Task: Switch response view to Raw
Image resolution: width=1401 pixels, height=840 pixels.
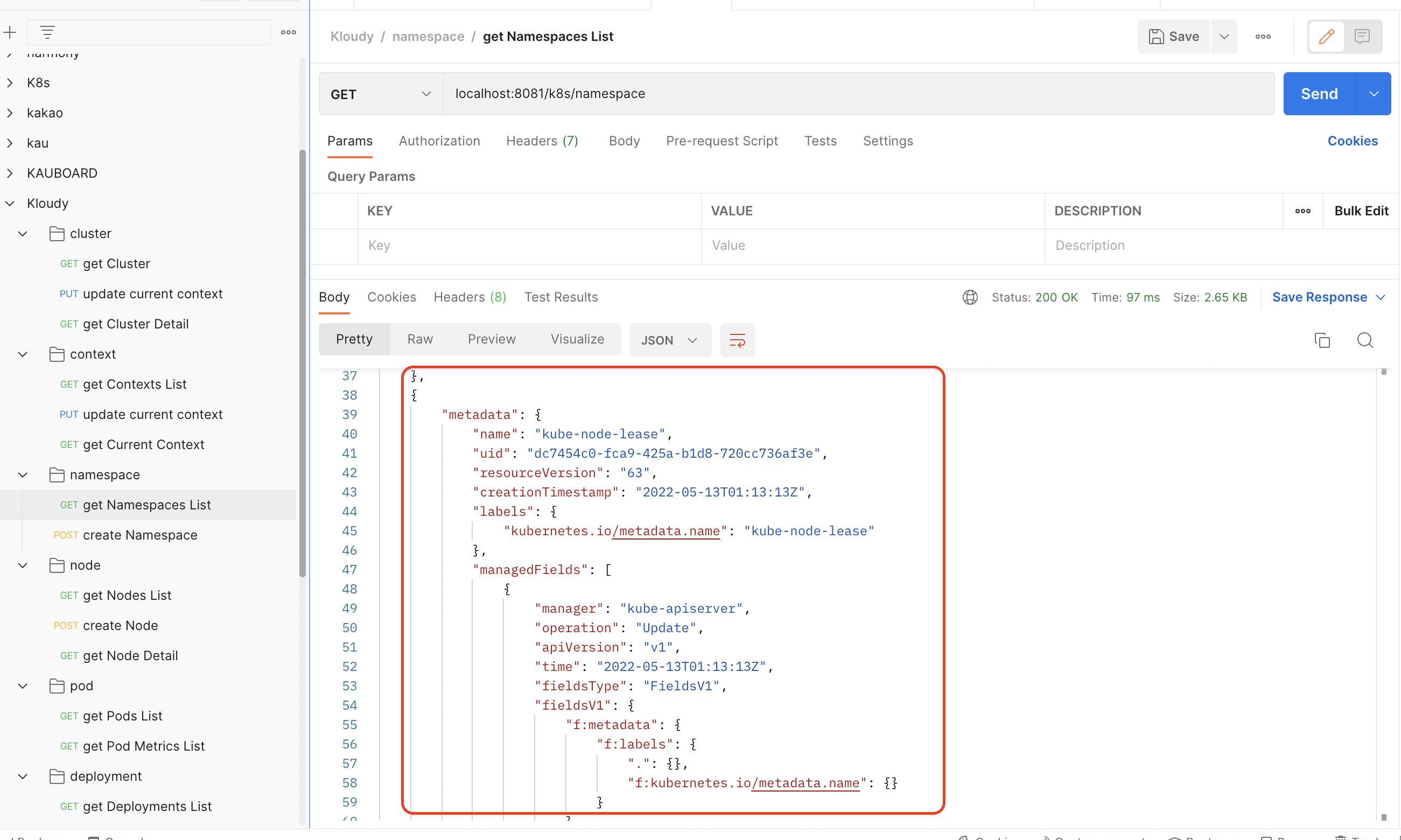Action: (420, 339)
